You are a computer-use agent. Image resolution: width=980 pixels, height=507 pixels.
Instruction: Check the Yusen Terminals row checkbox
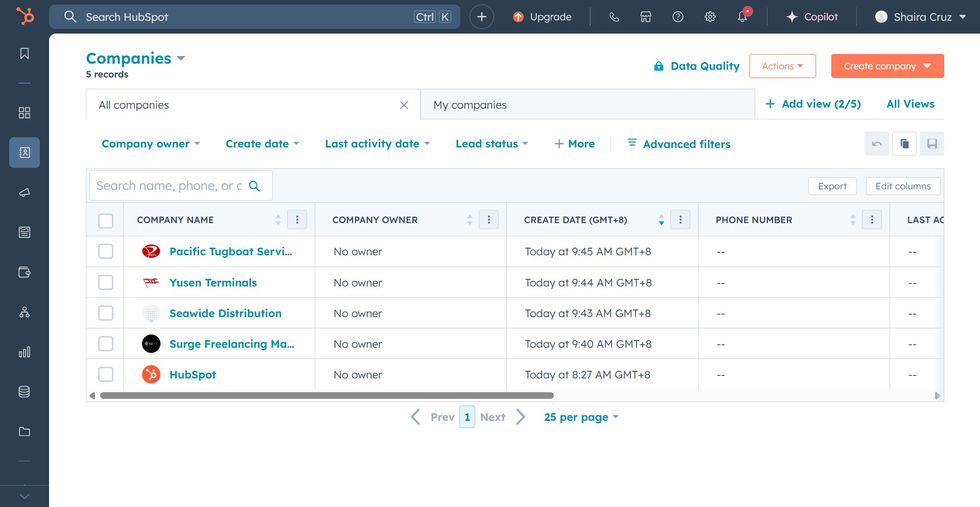pyautogui.click(x=106, y=282)
